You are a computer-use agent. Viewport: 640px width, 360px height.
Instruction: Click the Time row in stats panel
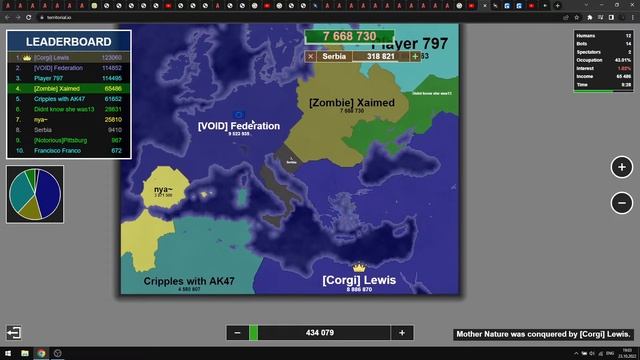pos(603,84)
